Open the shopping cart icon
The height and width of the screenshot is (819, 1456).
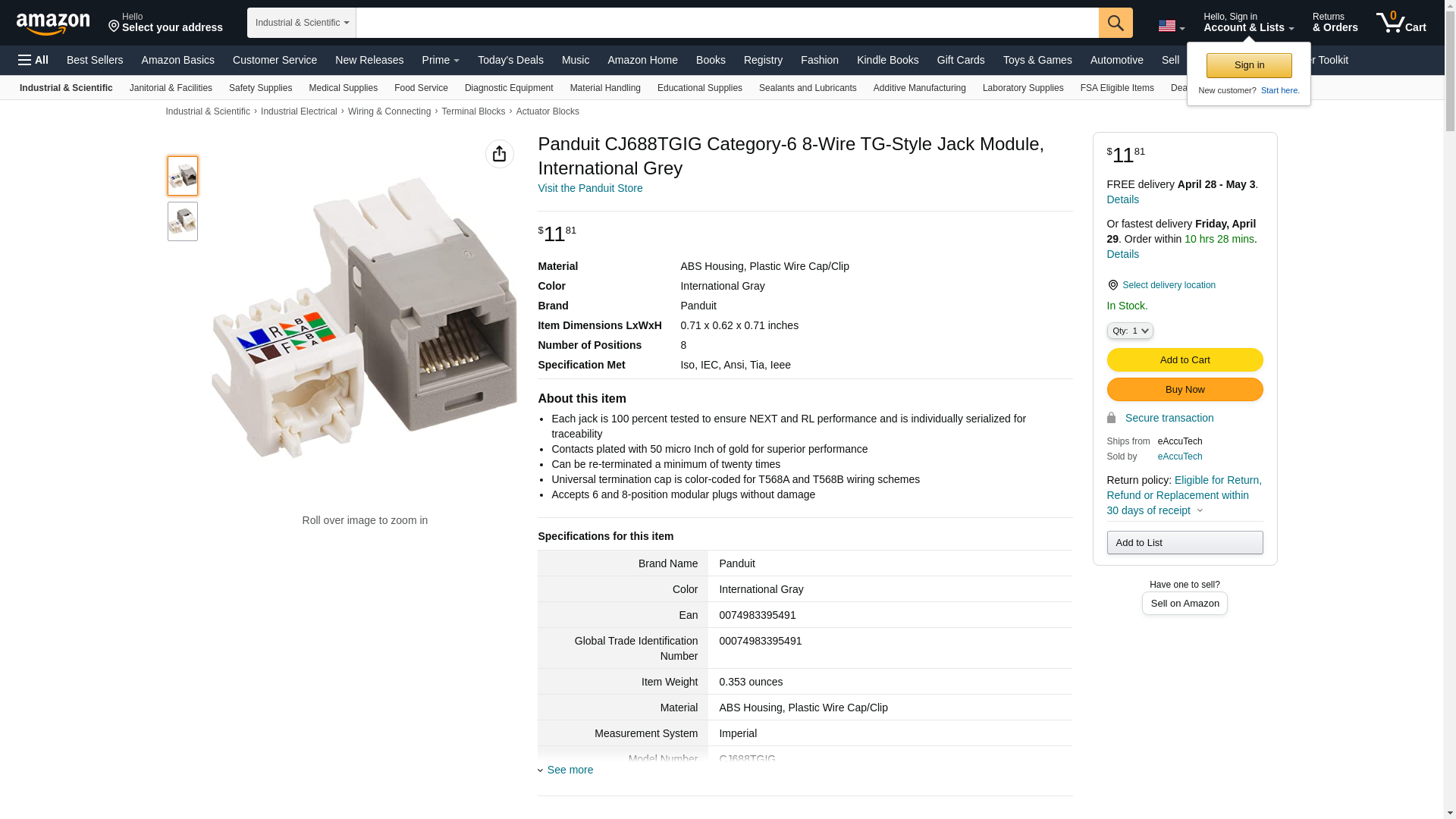[x=1401, y=23]
